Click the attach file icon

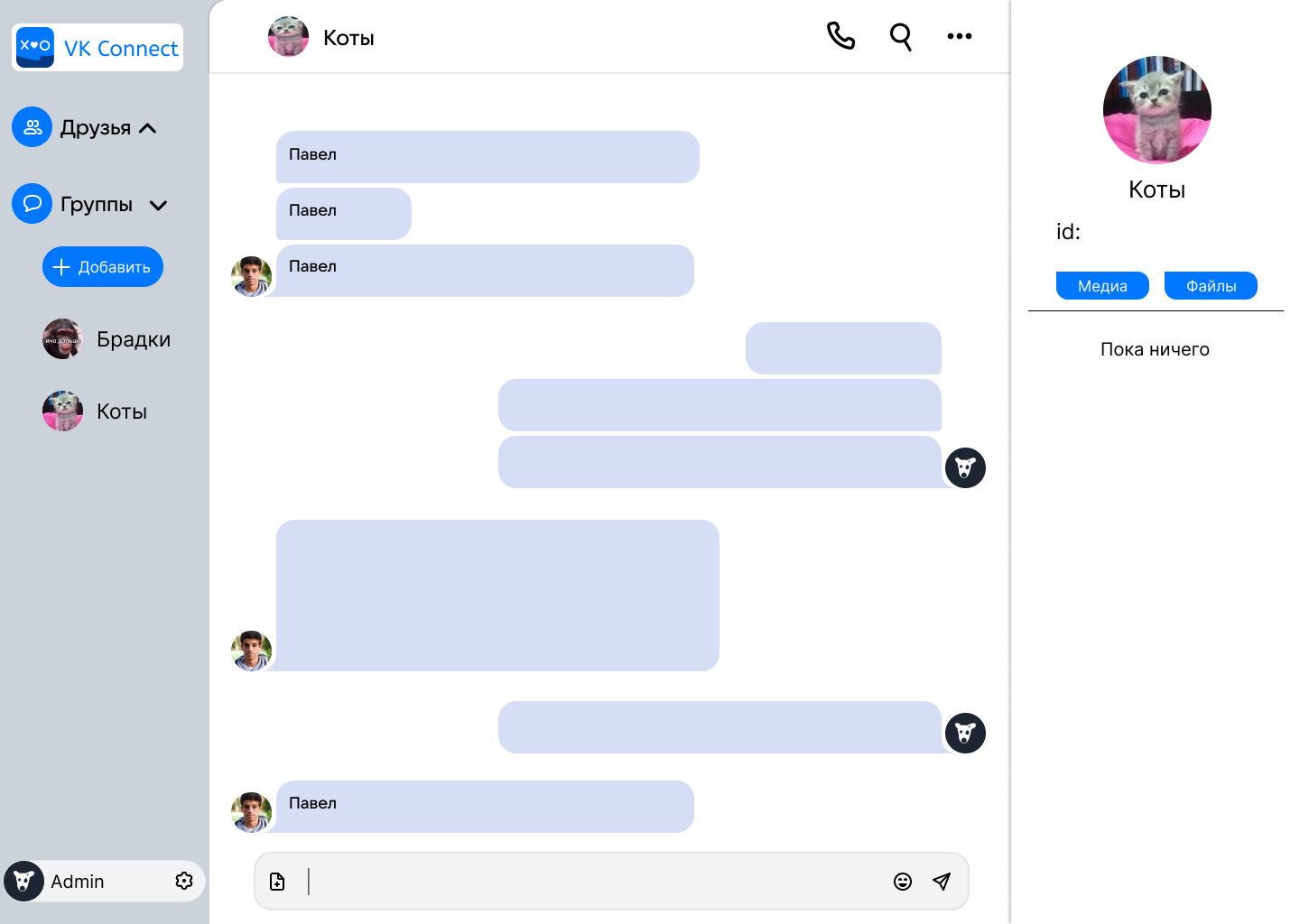tap(277, 882)
